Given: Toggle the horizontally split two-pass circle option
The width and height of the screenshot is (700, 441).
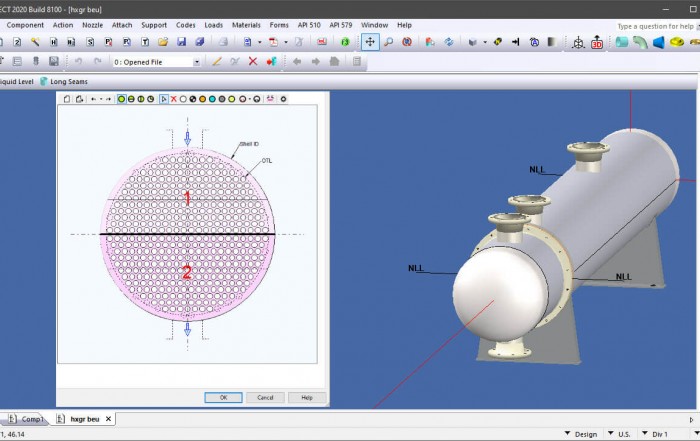Looking at the screenshot, I should [131, 99].
